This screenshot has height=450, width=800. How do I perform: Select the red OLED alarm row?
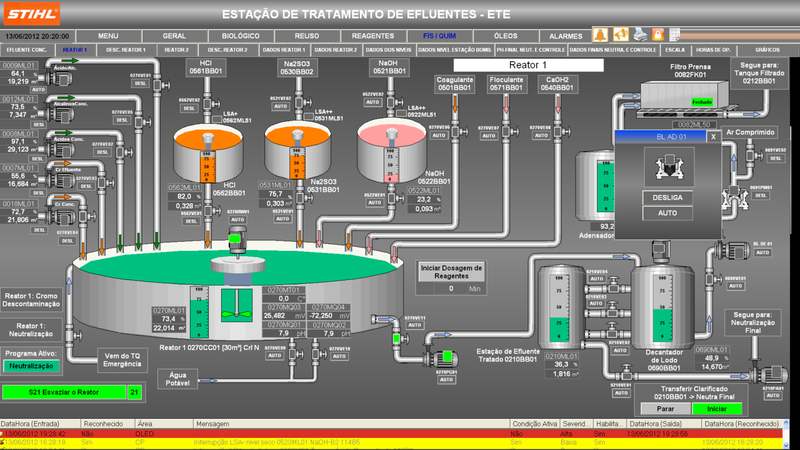pyautogui.click(x=392, y=433)
